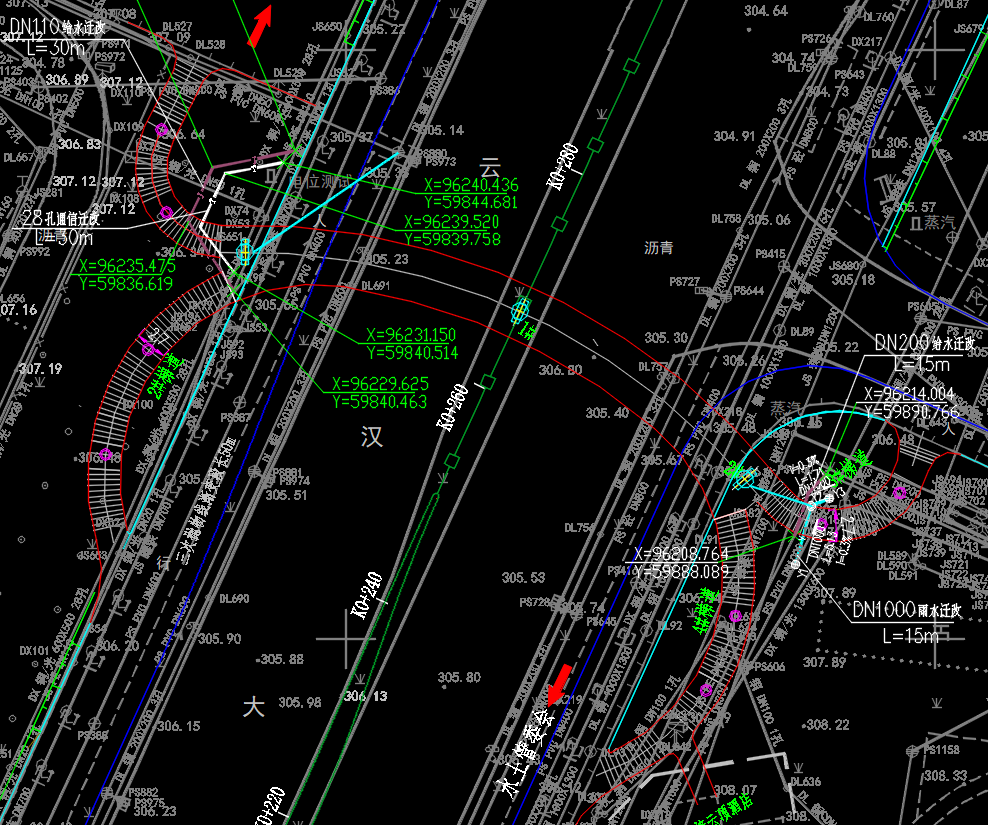Click the X=96239.520 coordinate text
The width and height of the screenshot is (988, 825).
point(452,222)
